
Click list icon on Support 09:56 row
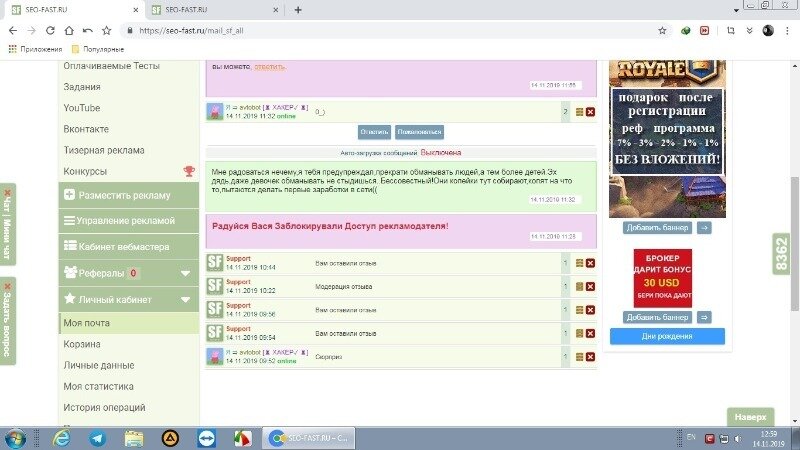pos(580,310)
